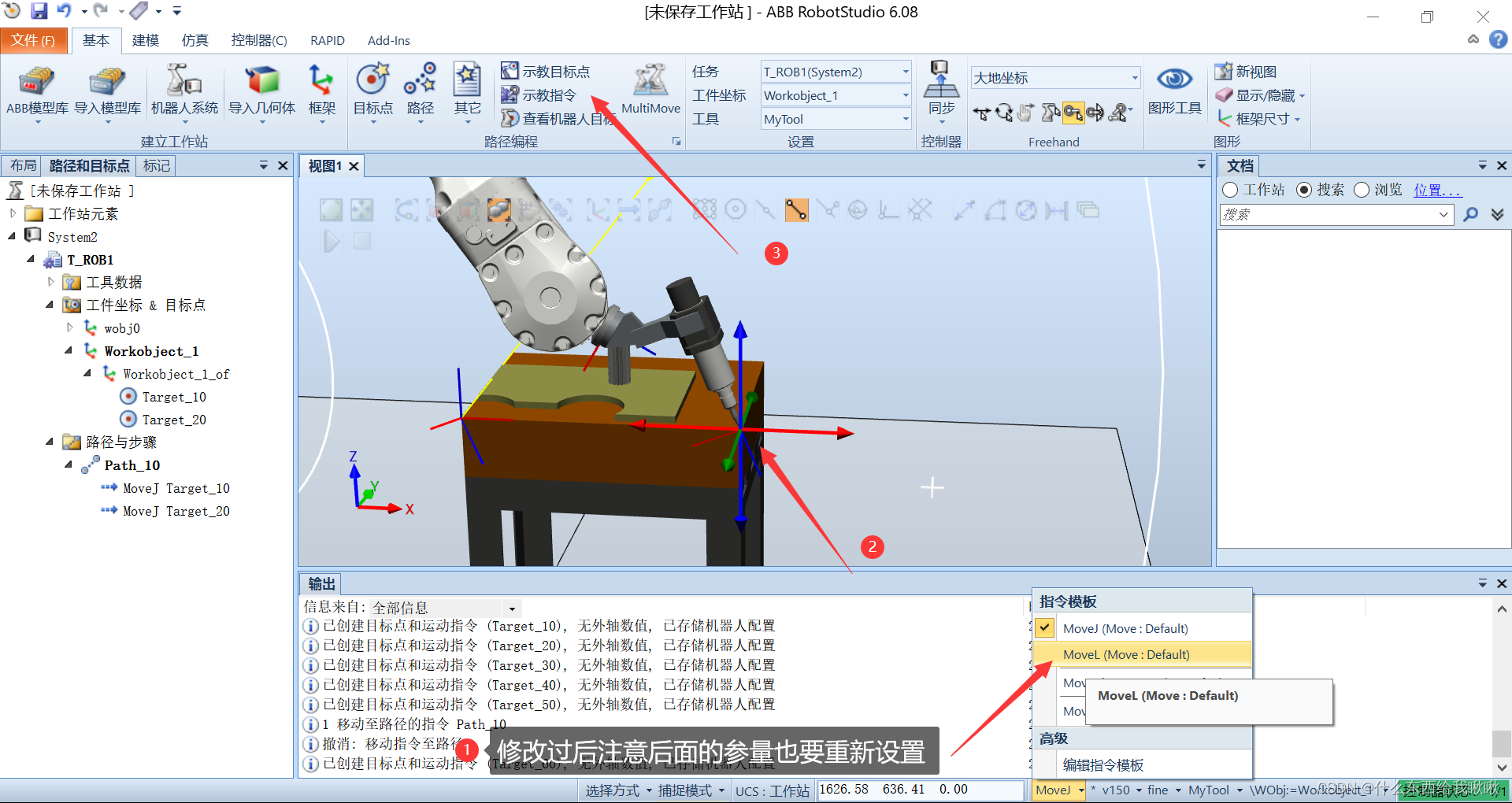Toggle the part selection level icon
Screen dimensions: 1512x803
click(x=498, y=209)
